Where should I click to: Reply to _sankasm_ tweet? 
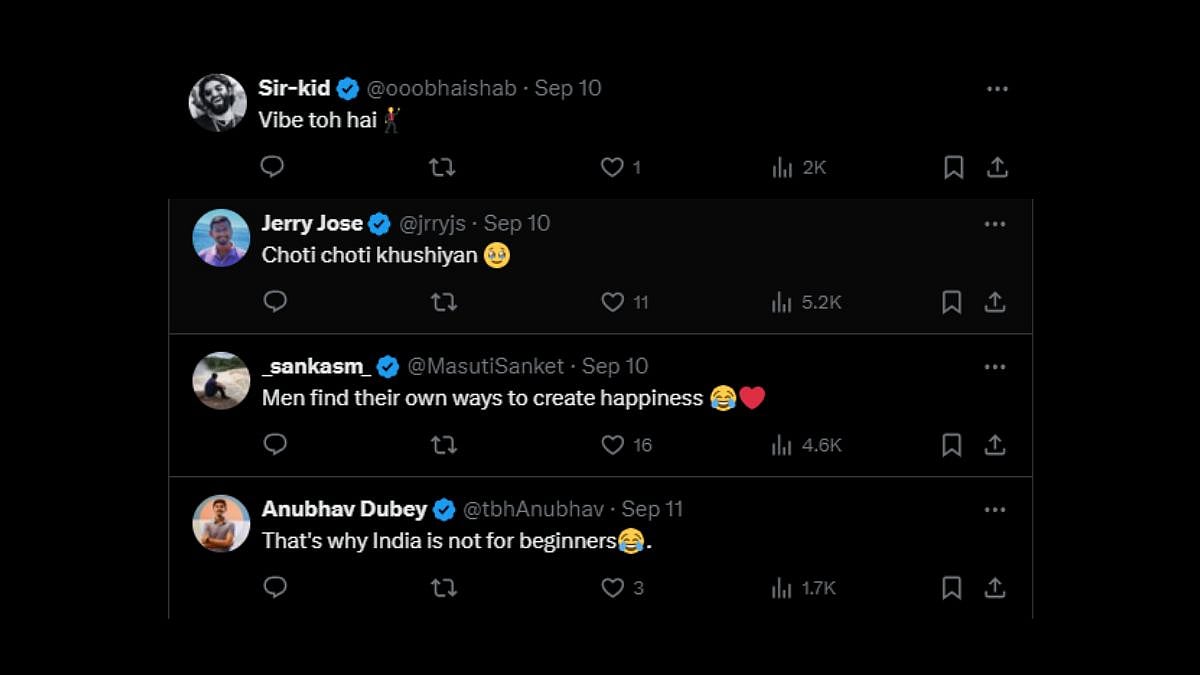(275, 445)
